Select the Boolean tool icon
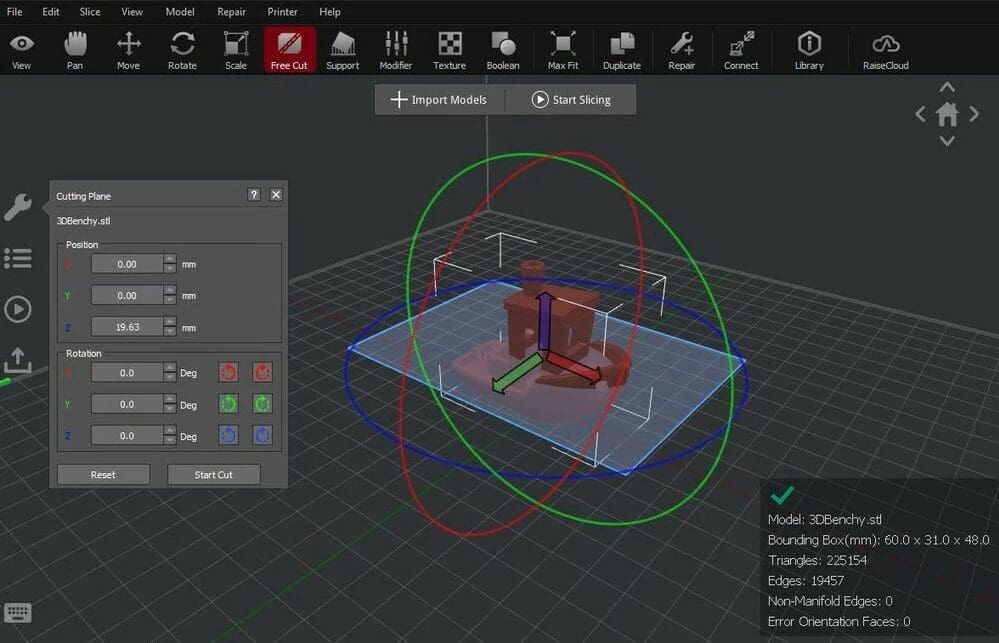This screenshot has width=999, height=643. pyautogui.click(x=503, y=49)
